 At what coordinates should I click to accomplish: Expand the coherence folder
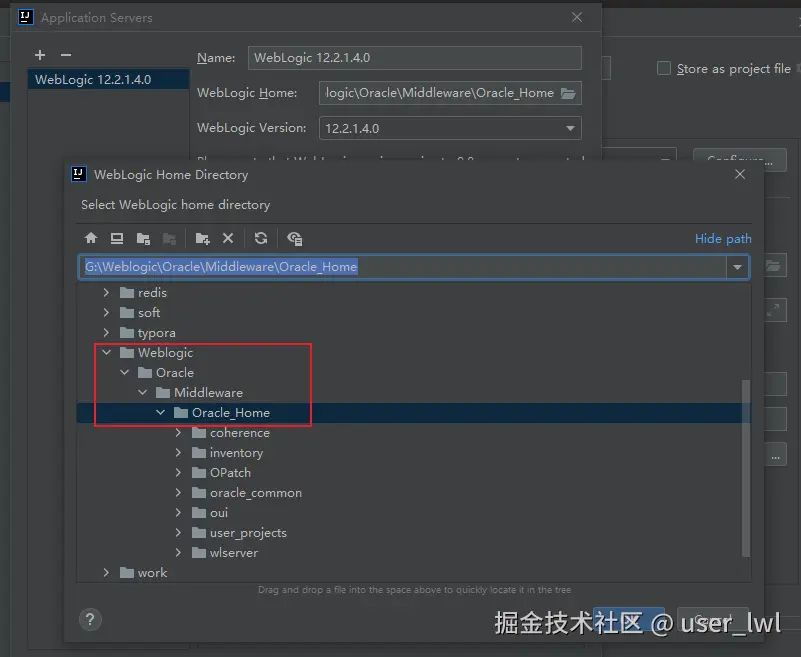(x=178, y=432)
